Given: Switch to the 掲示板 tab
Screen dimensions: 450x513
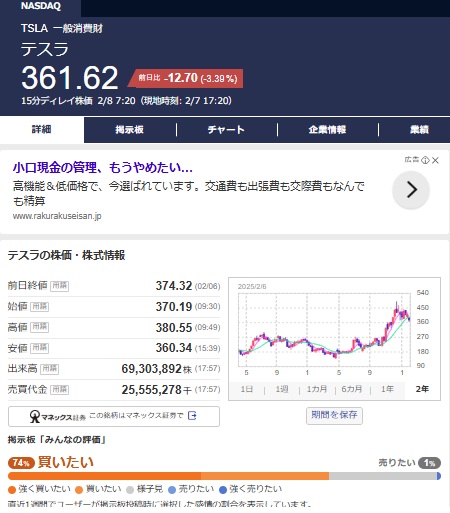Looking at the screenshot, I should (x=129, y=130).
